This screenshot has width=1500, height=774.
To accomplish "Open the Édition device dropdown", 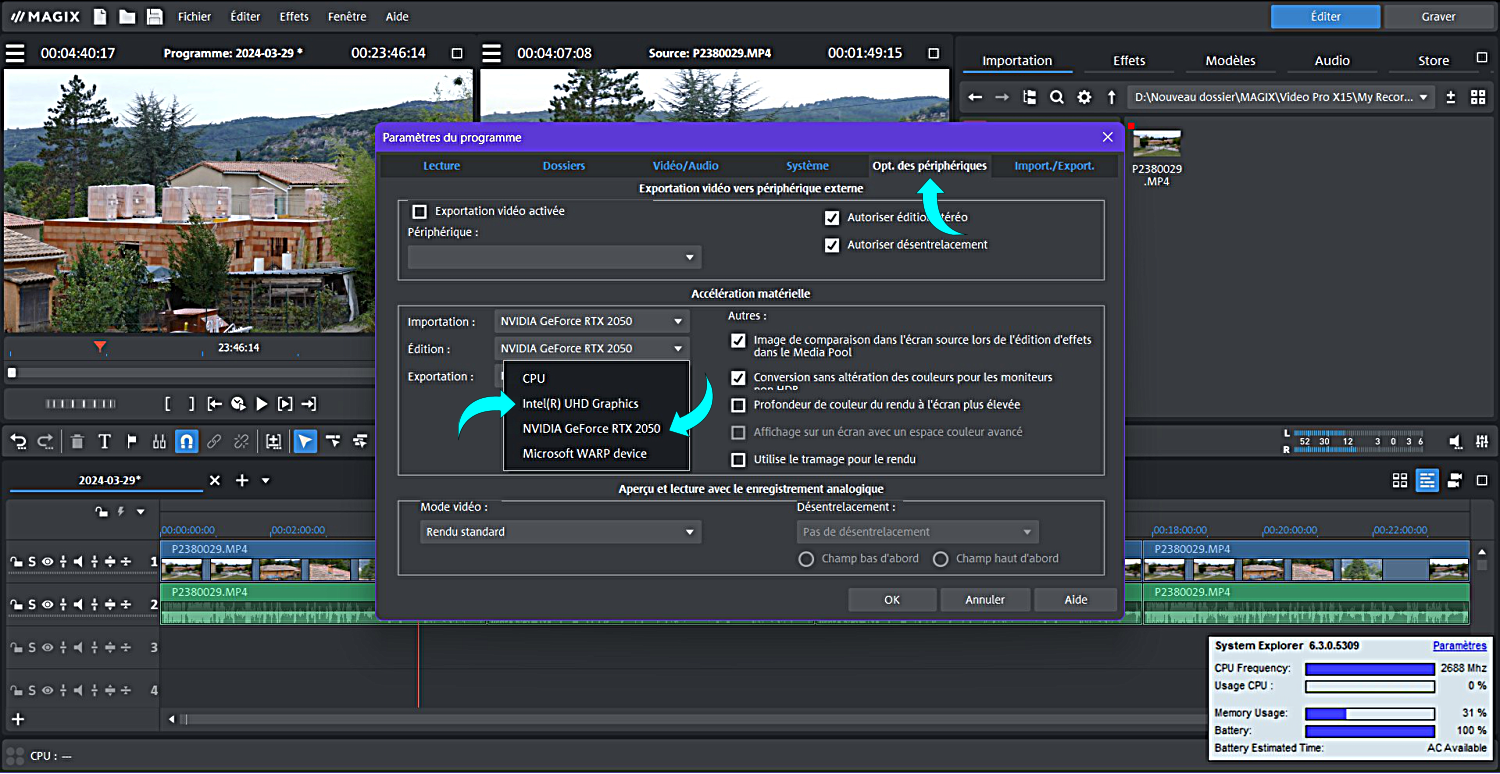I will 592,348.
